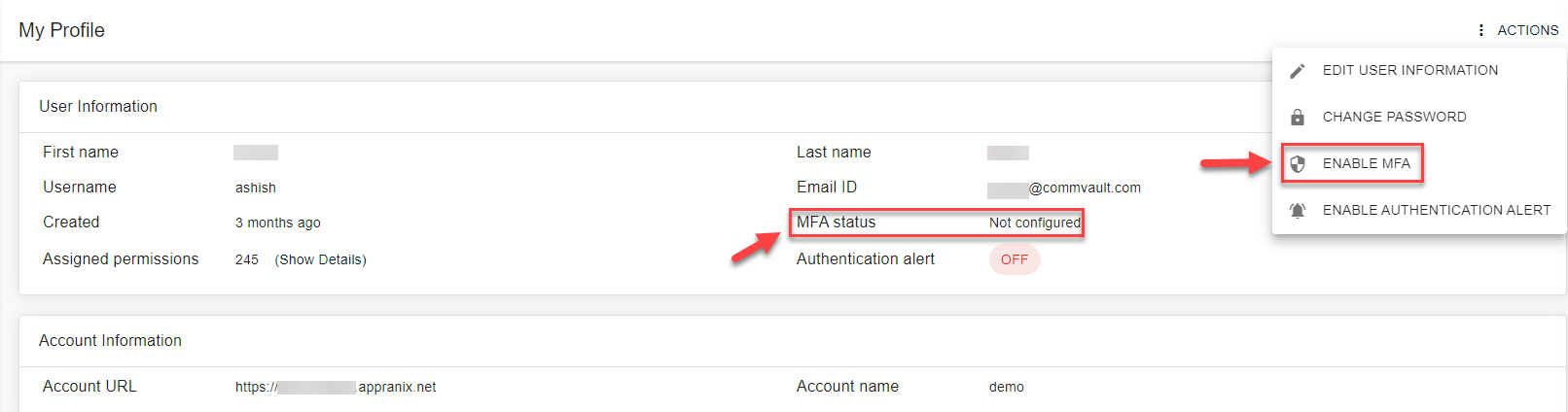Viewport: 1568px width, 412px height.
Task: Choose Change Password from the menu
Action: (1394, 117)
